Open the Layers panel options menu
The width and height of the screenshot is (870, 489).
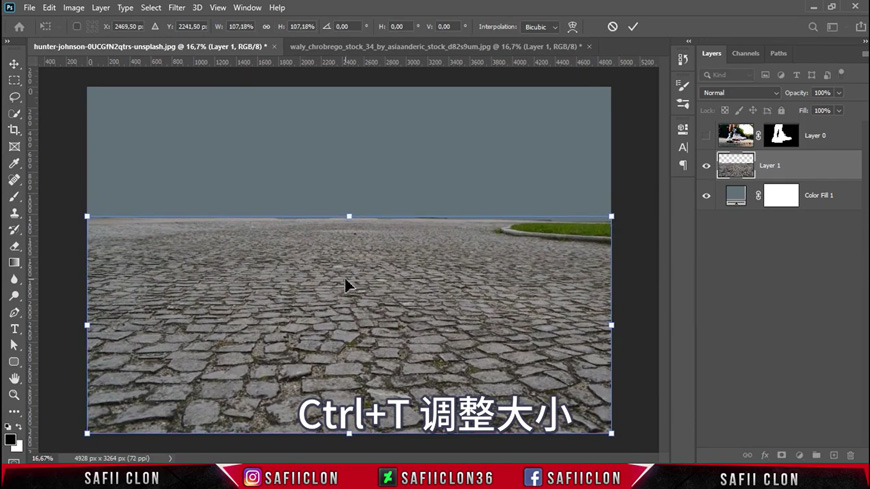tap(864, 54)
